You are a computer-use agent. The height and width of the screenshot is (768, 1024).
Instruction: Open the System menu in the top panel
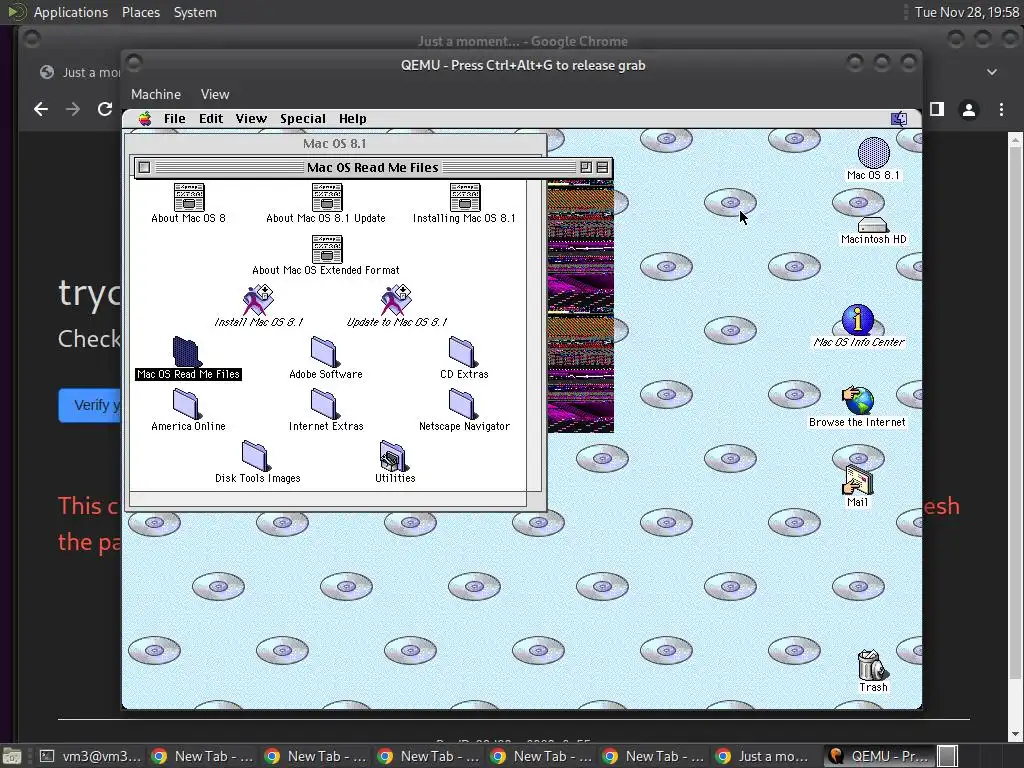tap(195, 12)
